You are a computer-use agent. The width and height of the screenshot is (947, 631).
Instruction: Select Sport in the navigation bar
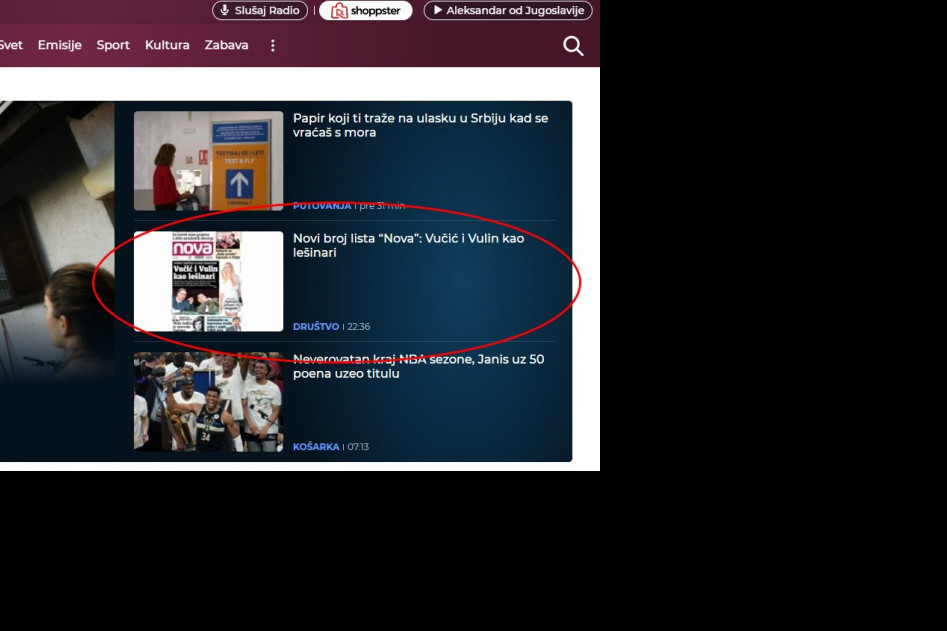(x=113, y=46)
